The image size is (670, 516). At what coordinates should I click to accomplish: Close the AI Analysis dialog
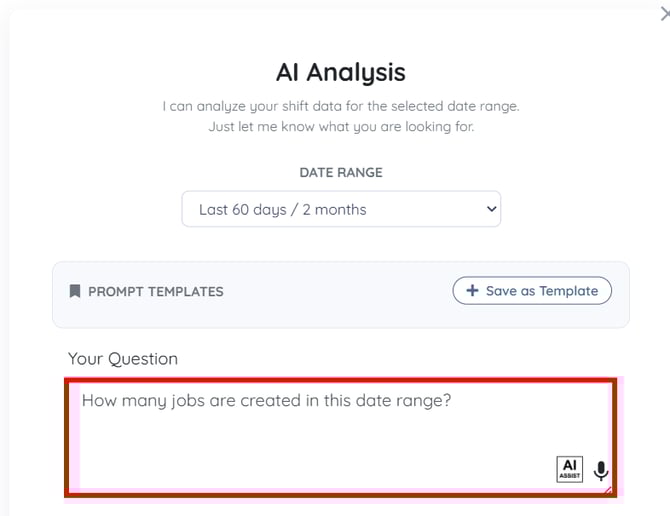pyautogui.click(x=664, y=14)
